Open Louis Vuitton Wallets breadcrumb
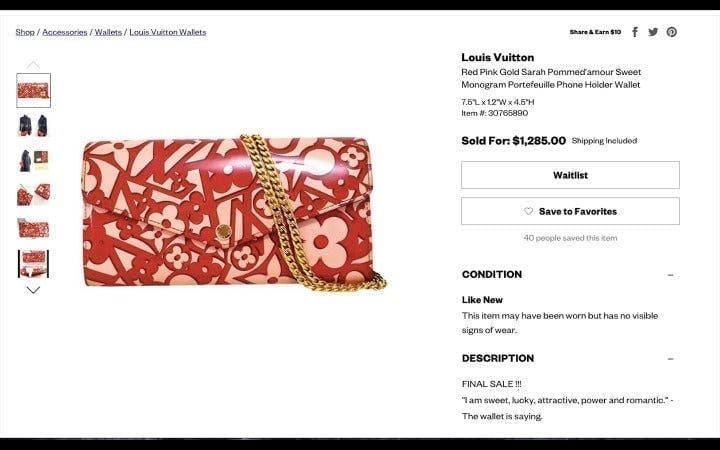The image size is (720, 450). [x=168, y=32]
